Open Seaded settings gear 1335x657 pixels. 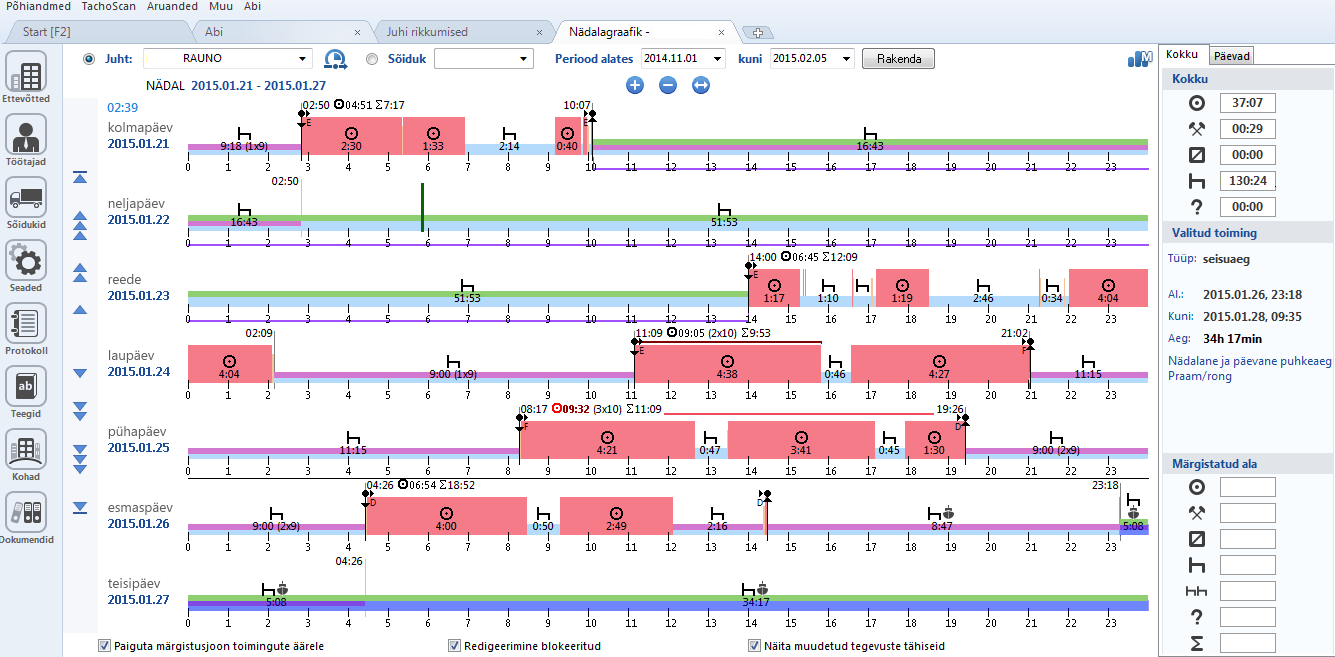point(26,263)
